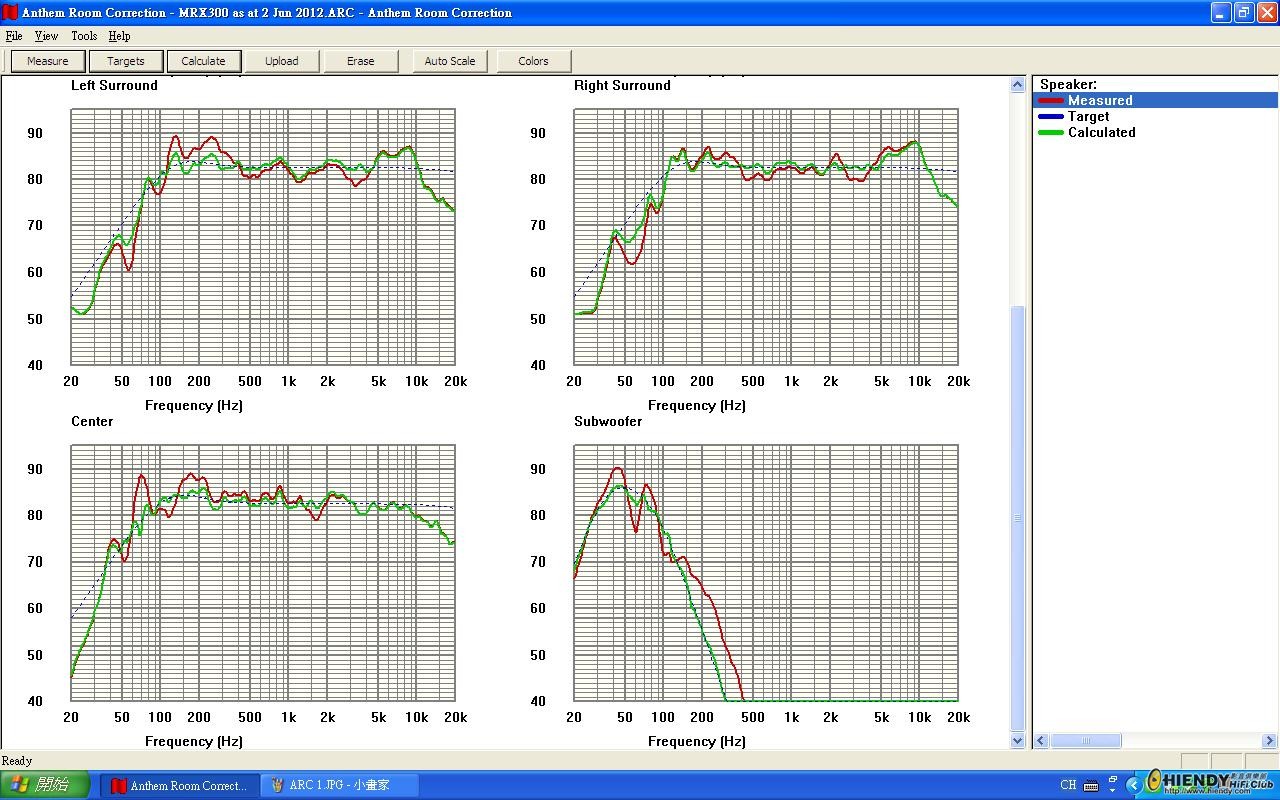This screenshot has width=1280, height=800.
Task: Click the legend panel's scroll-right arrow
Action: pos(1269,741)
